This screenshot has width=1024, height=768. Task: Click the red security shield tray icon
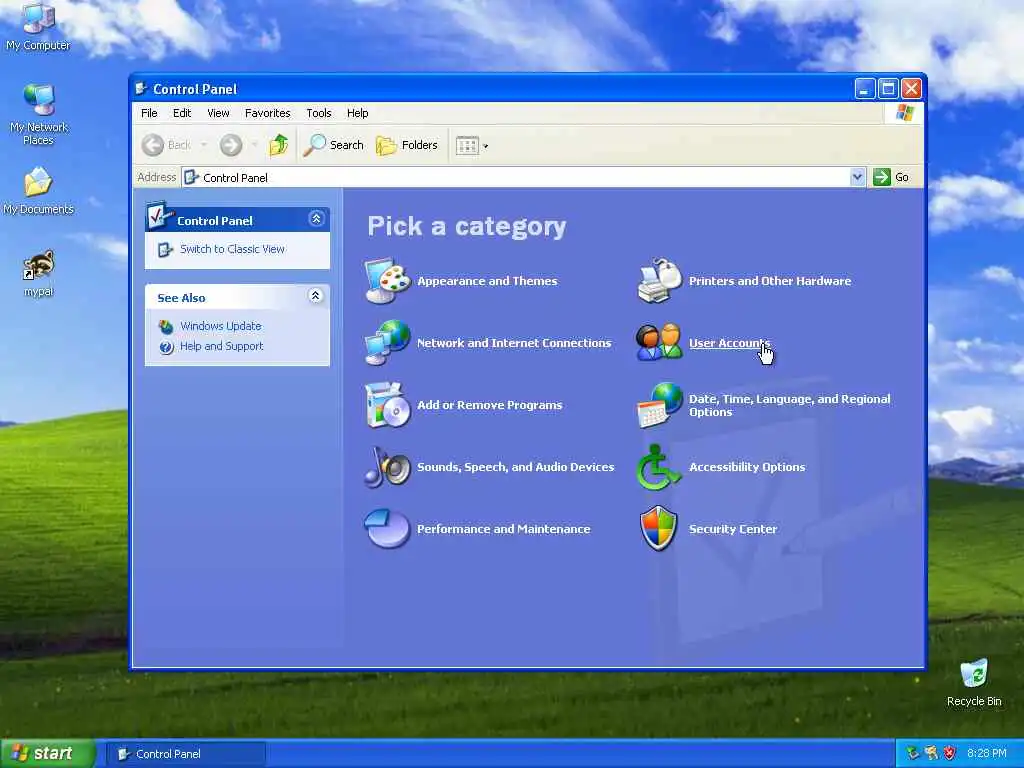[x=950, y=754]
